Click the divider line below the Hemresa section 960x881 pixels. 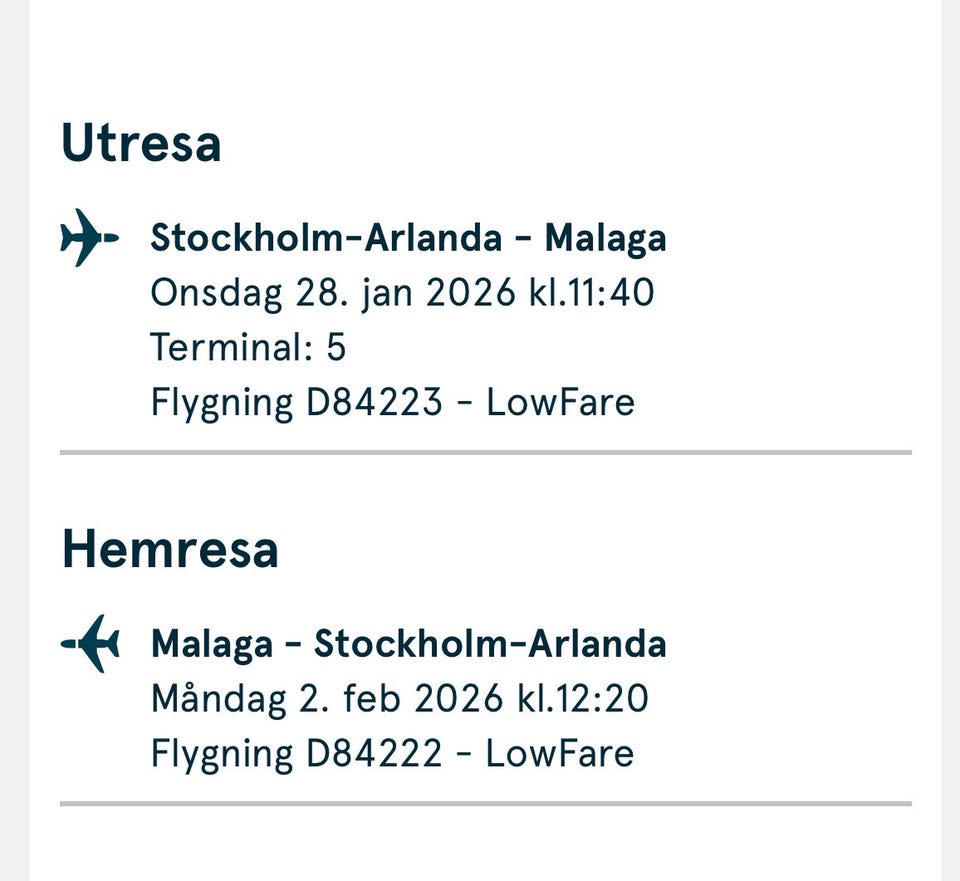pos(485,803)
